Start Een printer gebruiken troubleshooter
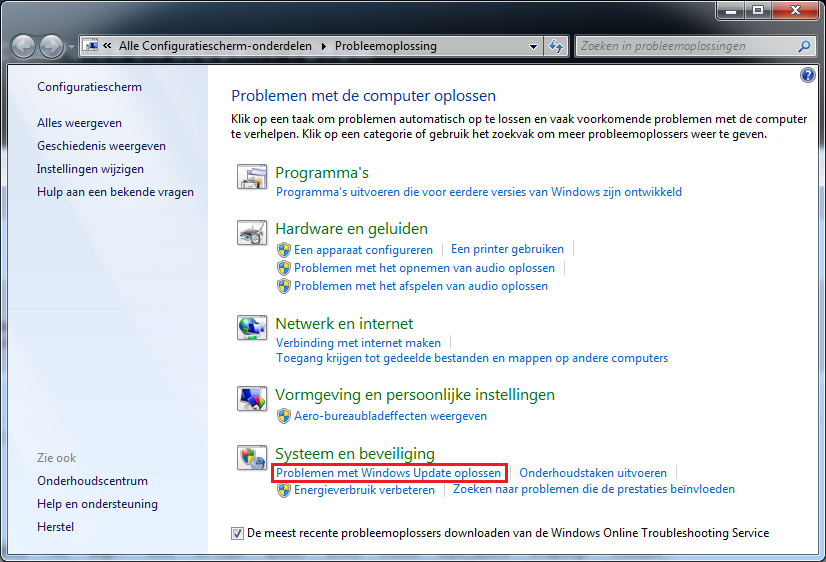The width and height of the screenshot is (826, 562). click(507, 249)
